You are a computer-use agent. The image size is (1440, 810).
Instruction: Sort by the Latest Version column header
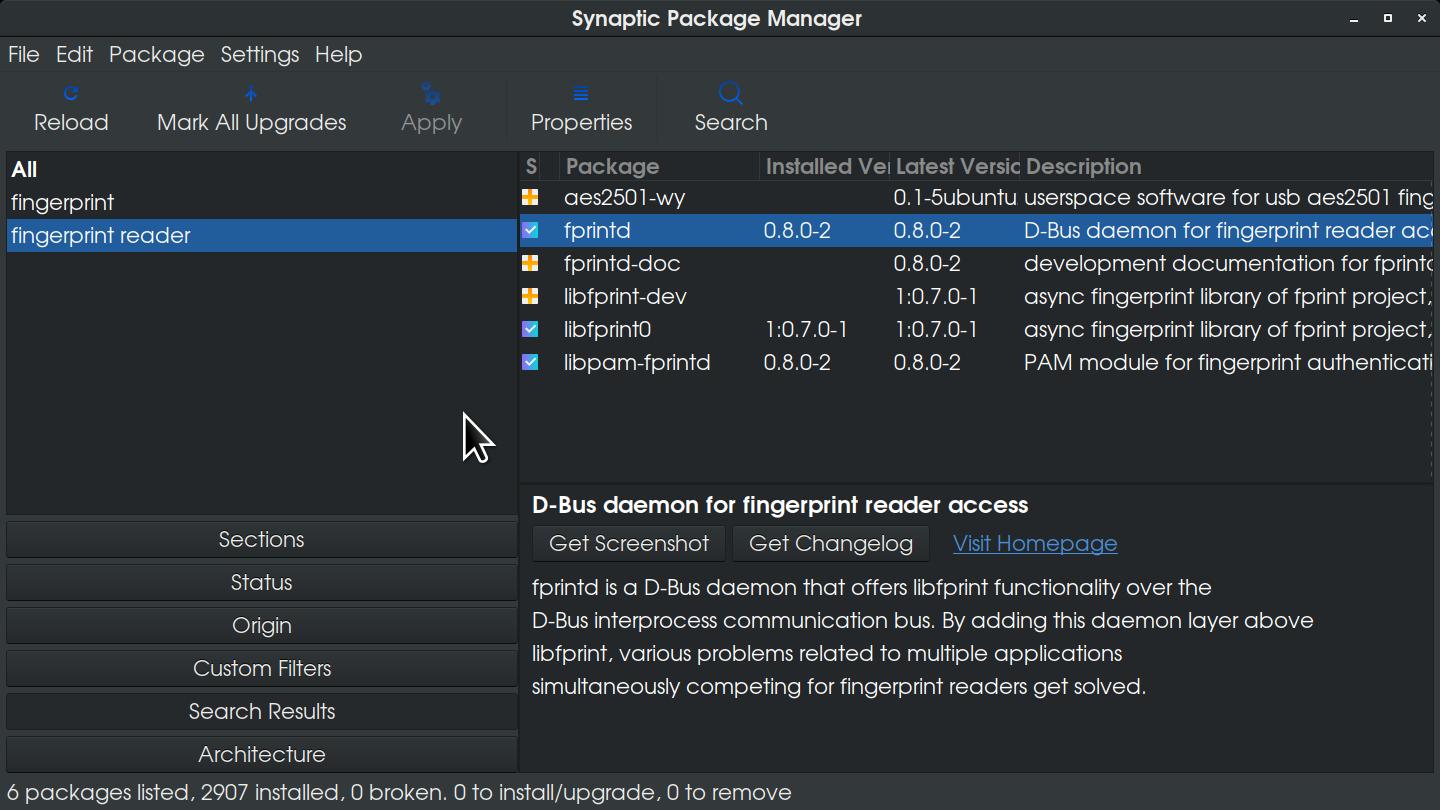tap(955, 166)
